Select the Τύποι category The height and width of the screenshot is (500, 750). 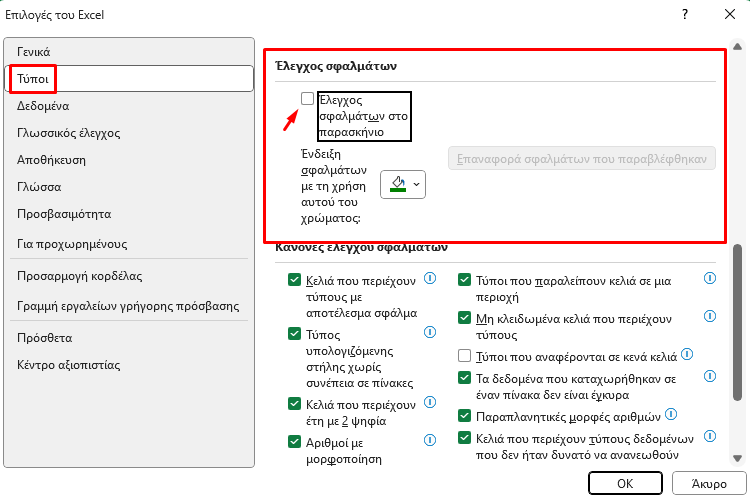pyautogui.click(x=129, y=78)
